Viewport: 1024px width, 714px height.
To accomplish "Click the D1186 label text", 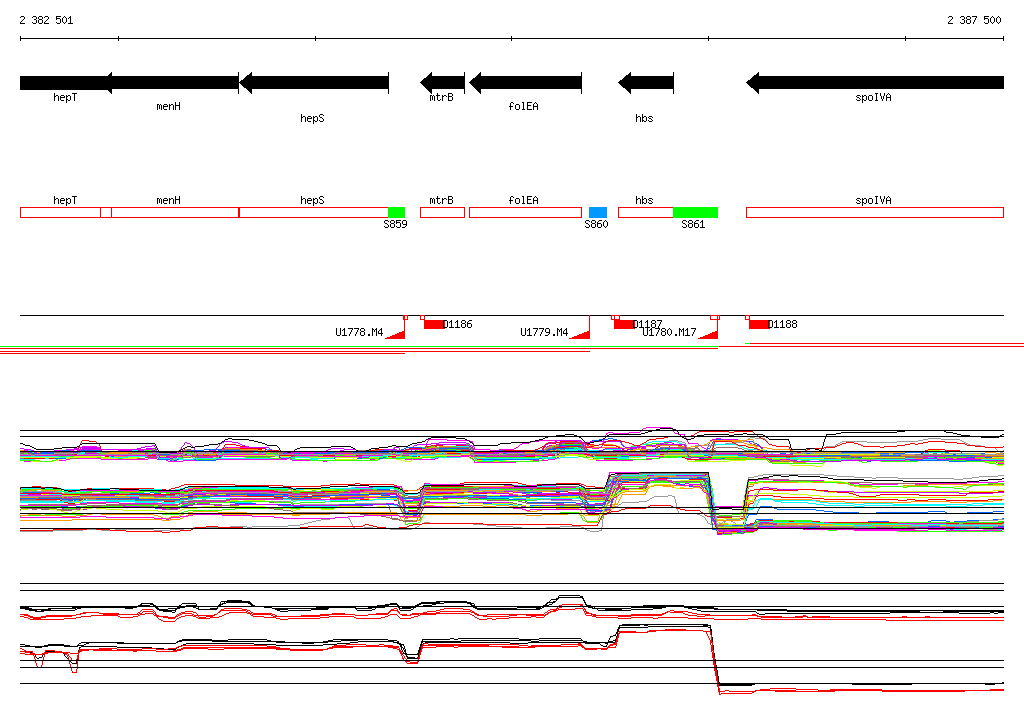I will click(x=458, y=324).
